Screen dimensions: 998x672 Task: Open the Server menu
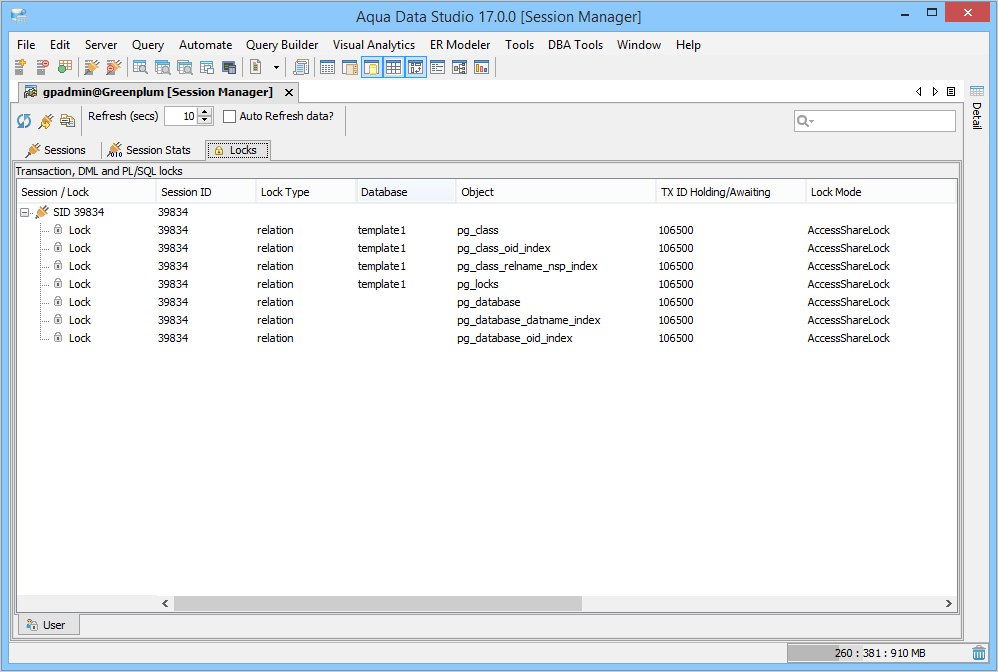(x=101, y=45)
